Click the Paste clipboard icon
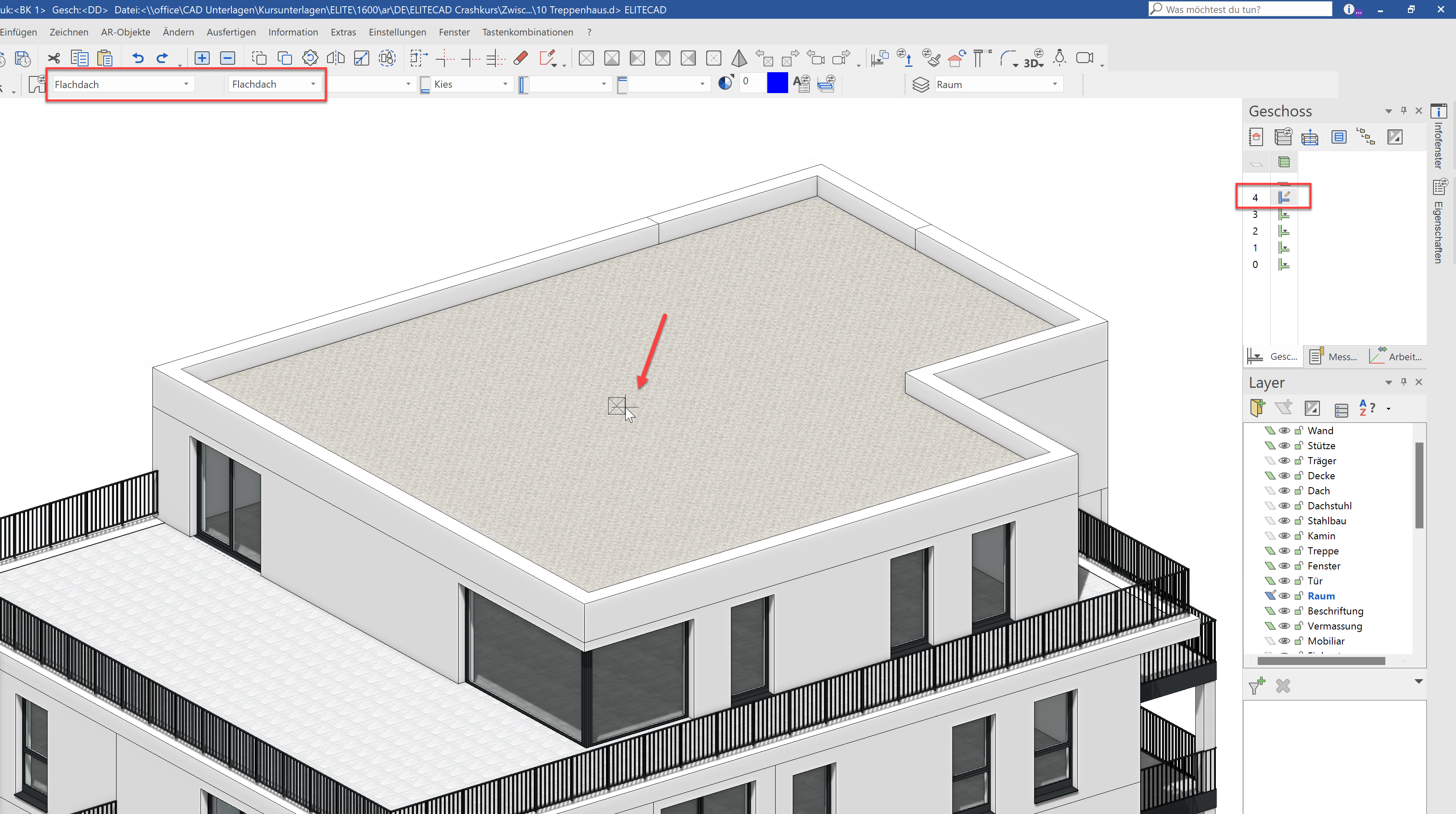The image size is (1456, 814). 105,58
